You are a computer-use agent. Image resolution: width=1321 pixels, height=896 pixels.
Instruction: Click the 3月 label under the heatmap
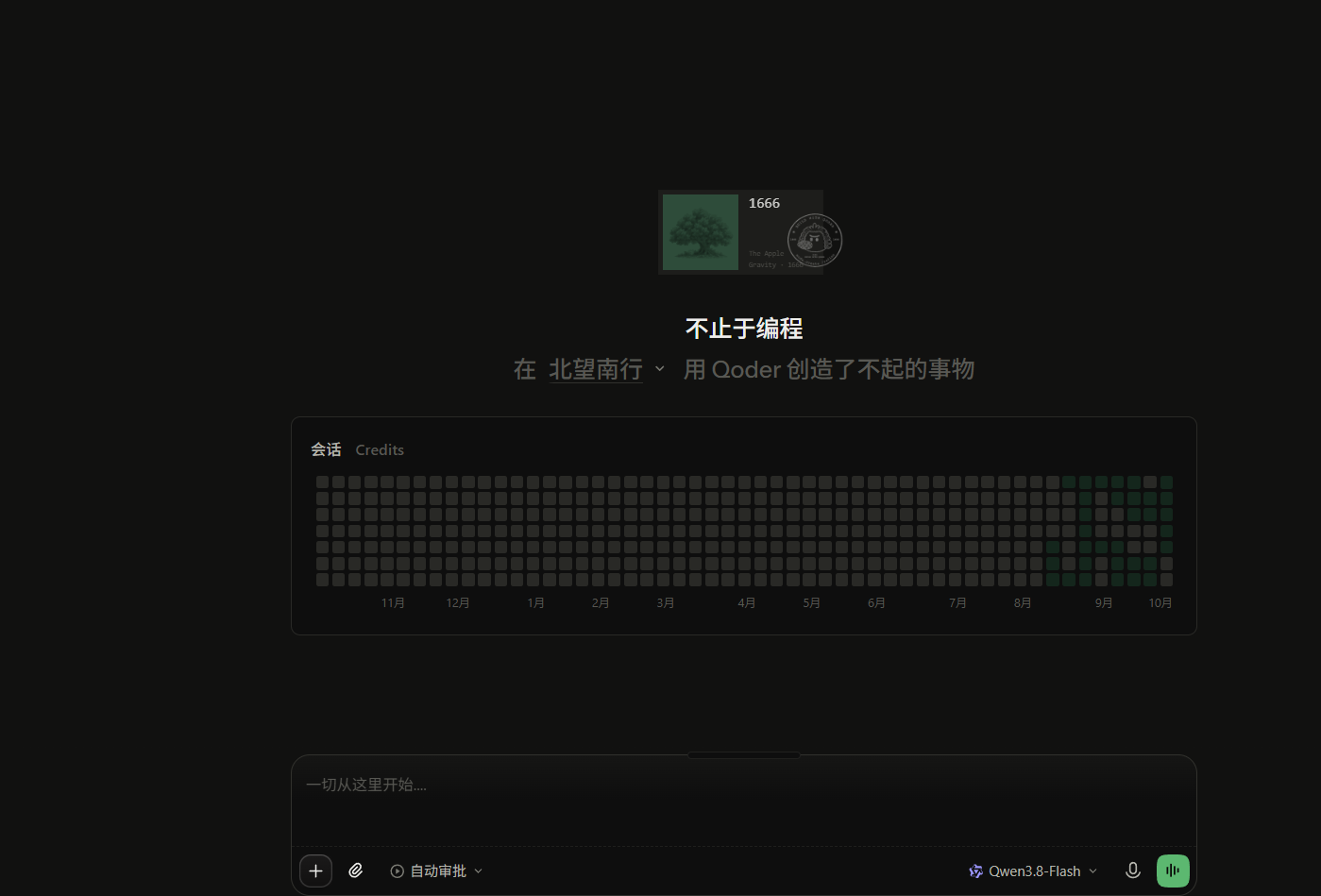click(x=666, y=603)
